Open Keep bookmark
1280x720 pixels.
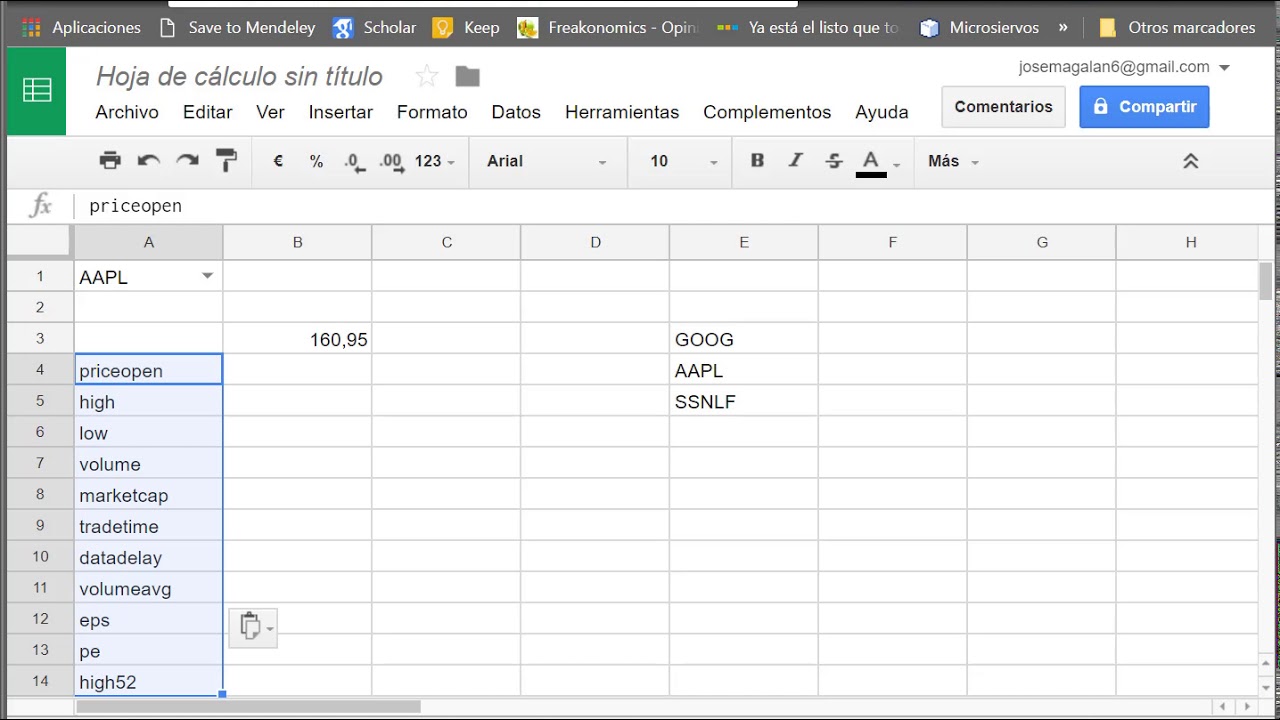(466, 28)
